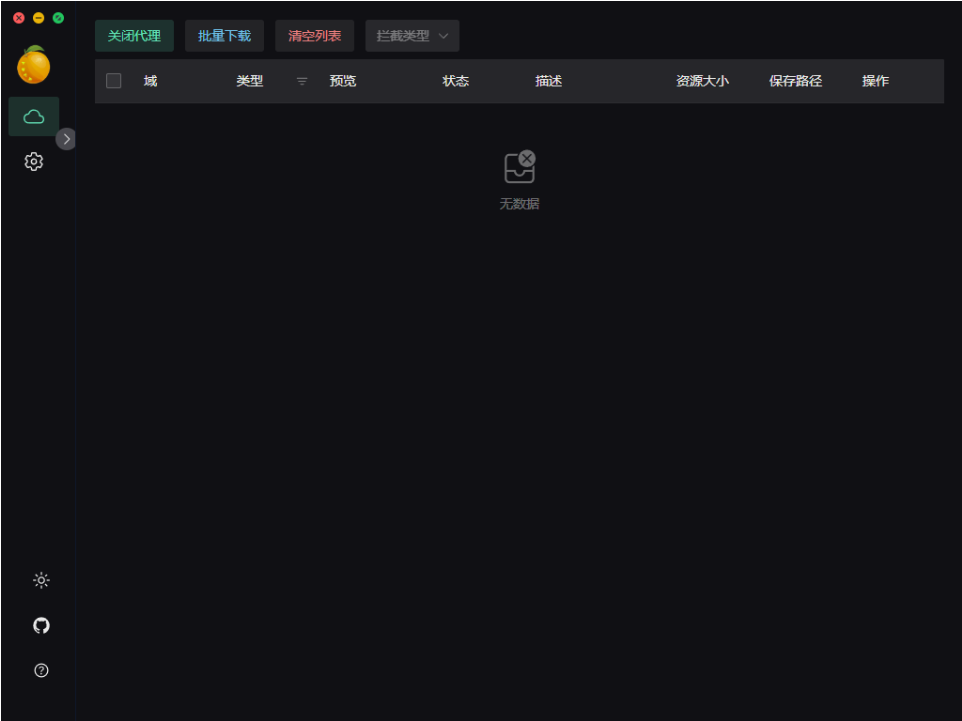Click the 描述 column header
Screen dimensions: 962x721
tap(547, 81)
